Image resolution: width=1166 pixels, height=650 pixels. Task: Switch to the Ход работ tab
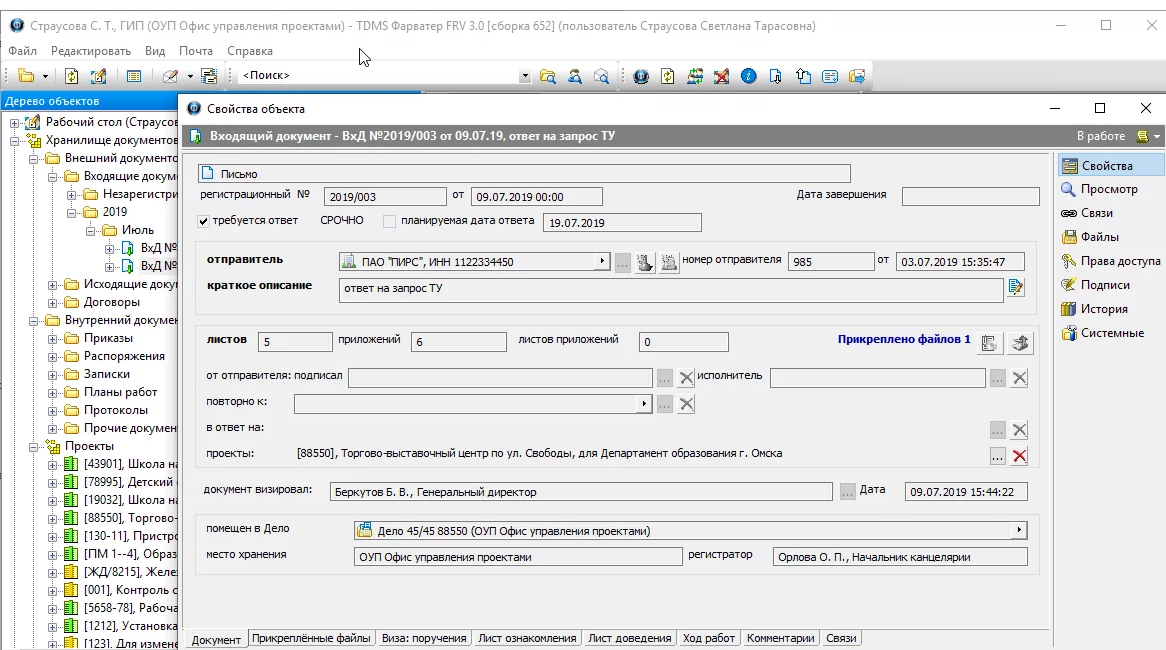[709, 638]
